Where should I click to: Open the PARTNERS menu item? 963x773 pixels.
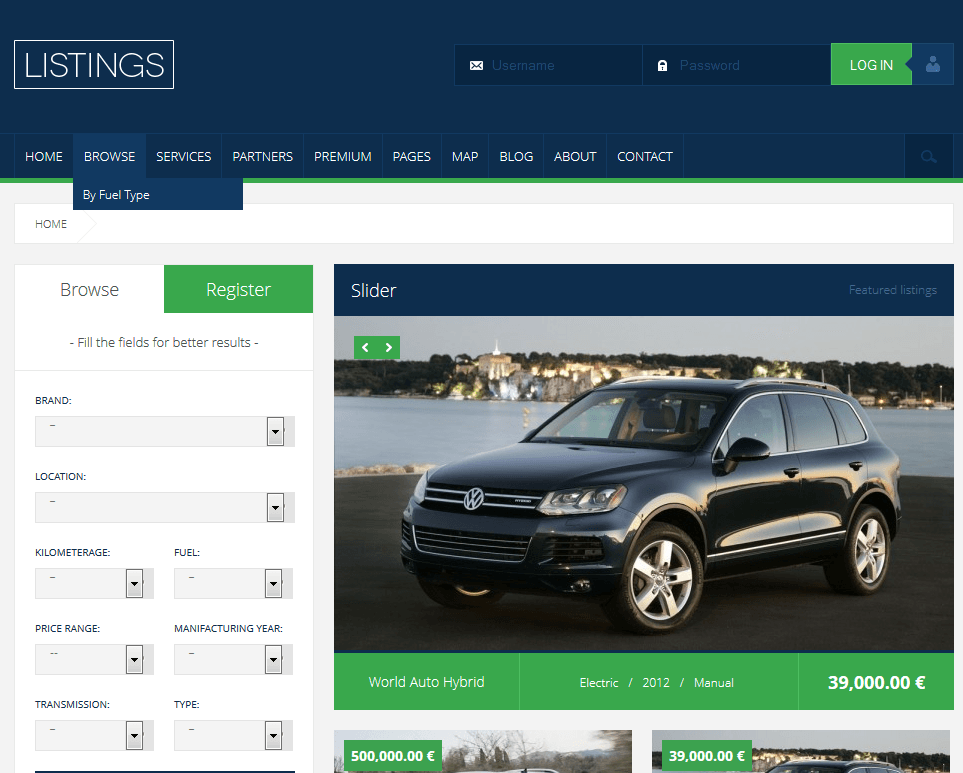[x=262, y=157]
